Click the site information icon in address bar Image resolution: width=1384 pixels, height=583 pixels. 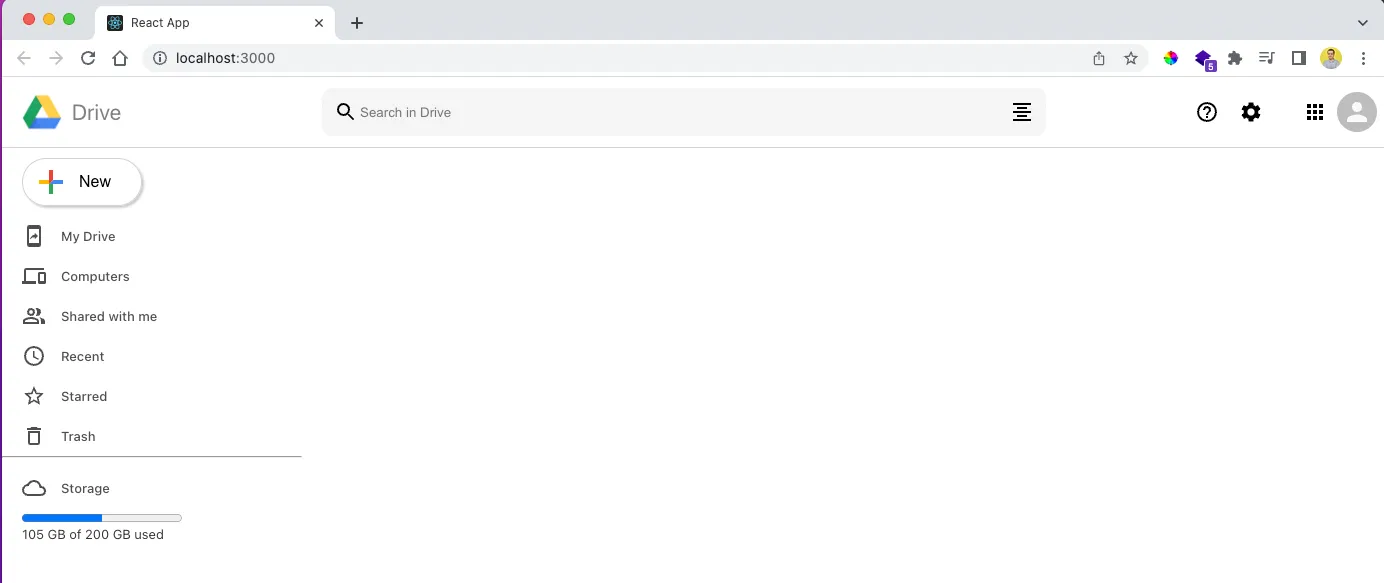160,58
